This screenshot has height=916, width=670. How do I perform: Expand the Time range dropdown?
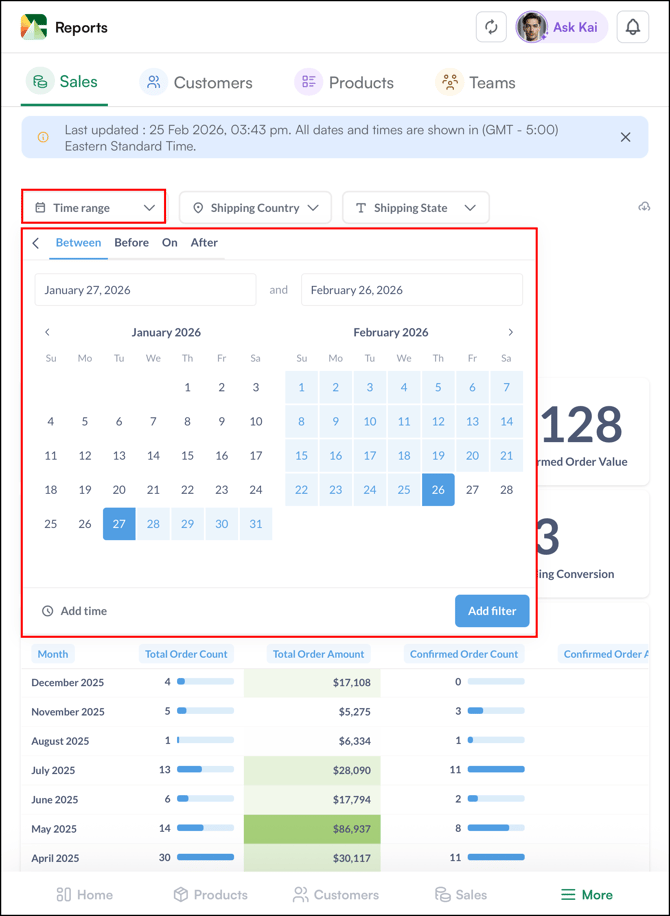tap(94, 208)
